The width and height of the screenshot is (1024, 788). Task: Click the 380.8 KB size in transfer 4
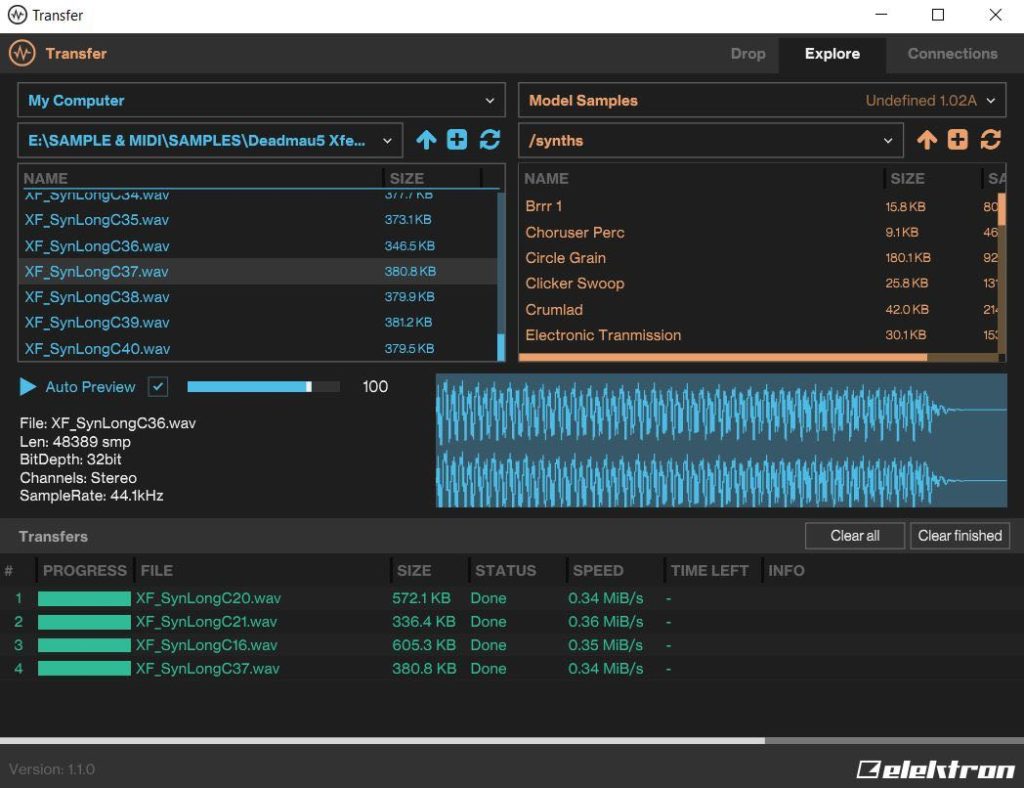coord(424,669)
